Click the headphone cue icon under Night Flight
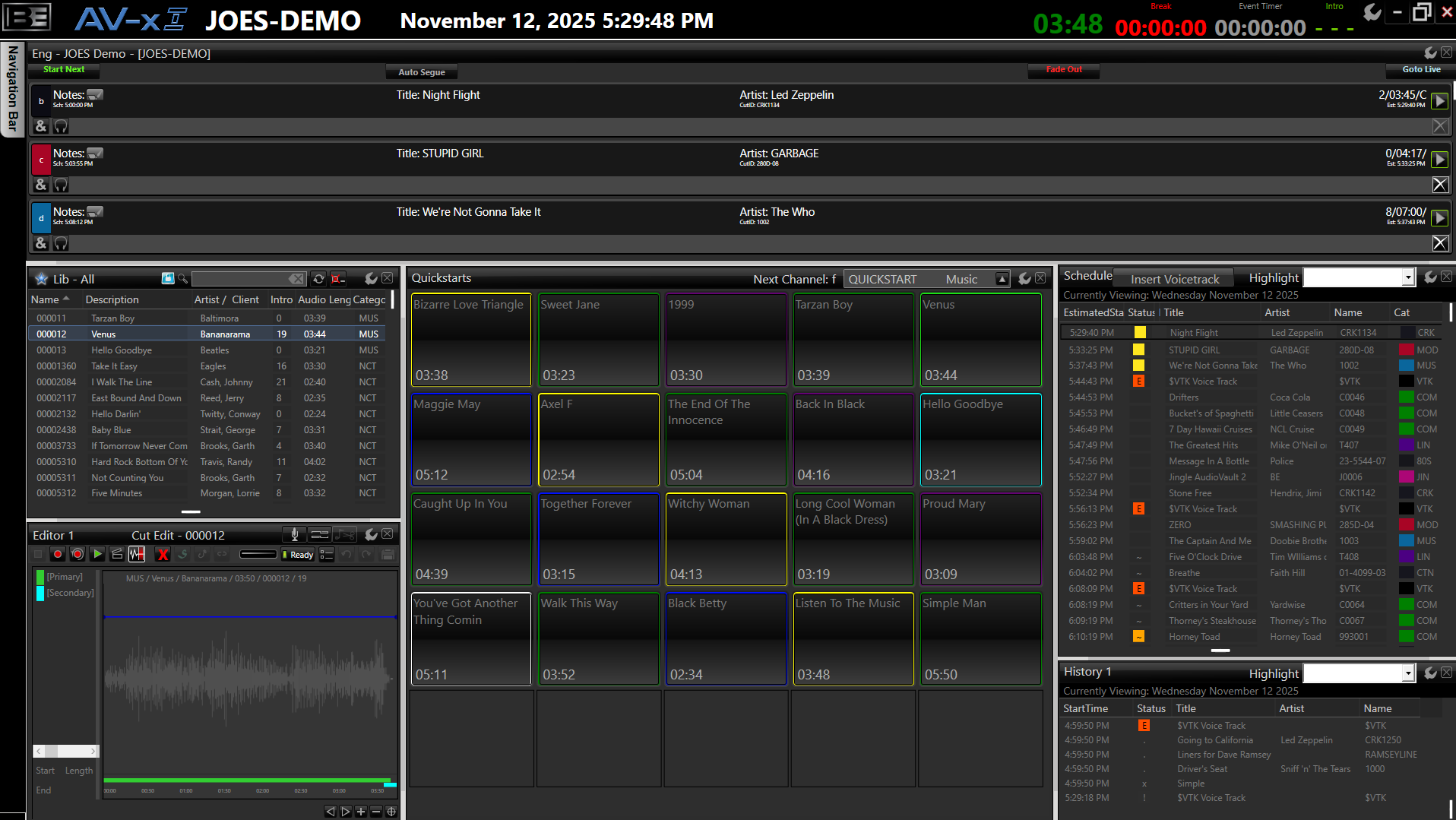This screenshot has width=1456, height=820. (x=61, y=126)
